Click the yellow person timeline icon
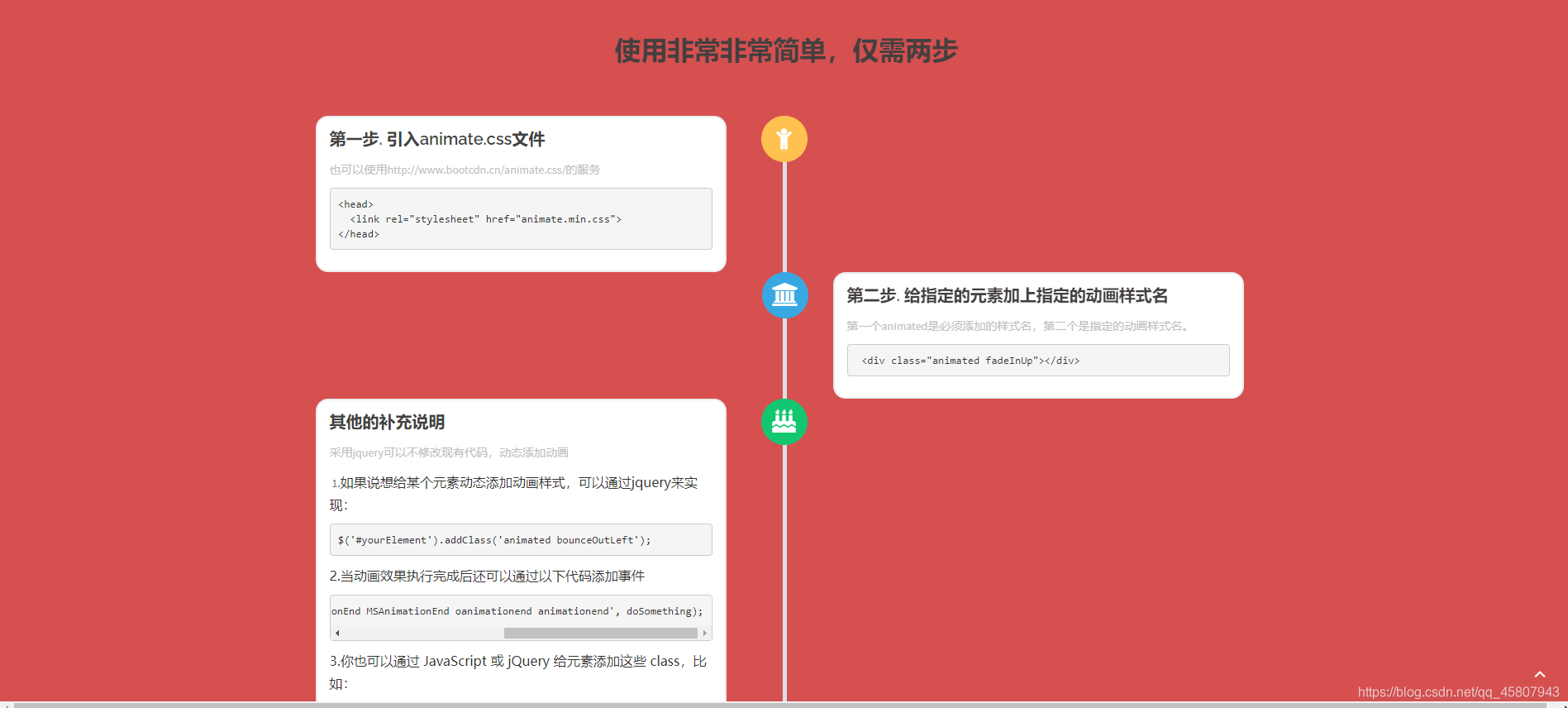 (x=784, y=139)
